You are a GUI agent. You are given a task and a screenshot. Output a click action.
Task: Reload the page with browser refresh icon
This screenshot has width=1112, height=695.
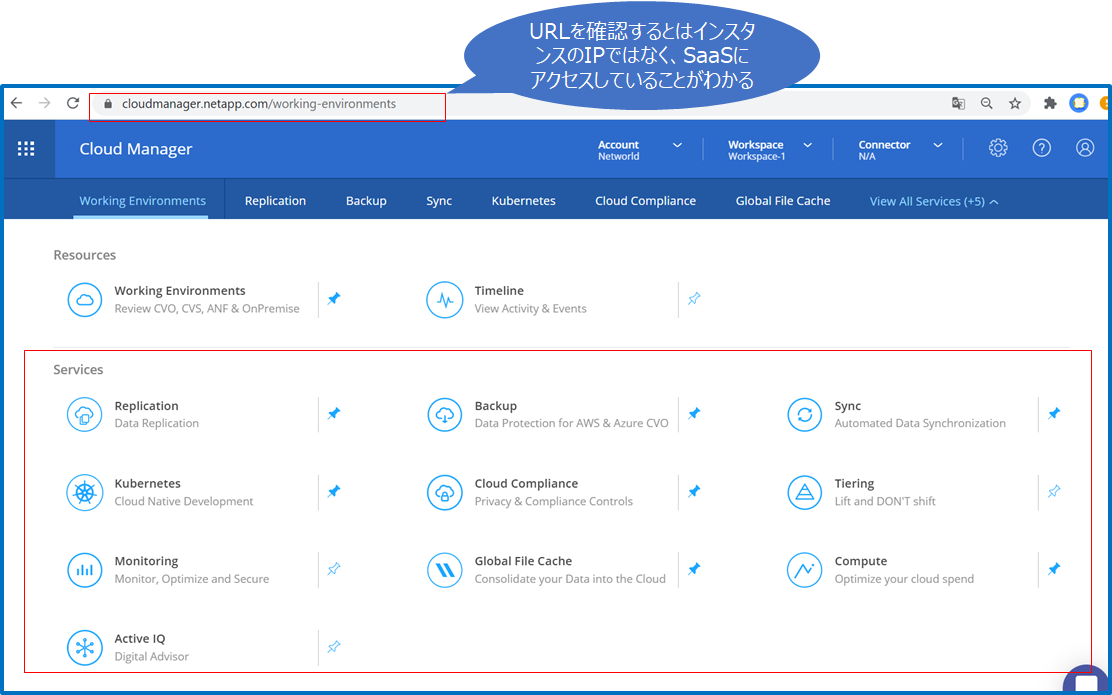[x=72, y=104]
